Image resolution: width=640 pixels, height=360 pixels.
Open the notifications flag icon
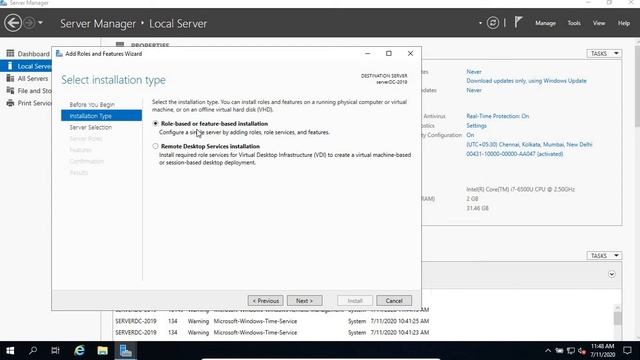tap(518, 22)
